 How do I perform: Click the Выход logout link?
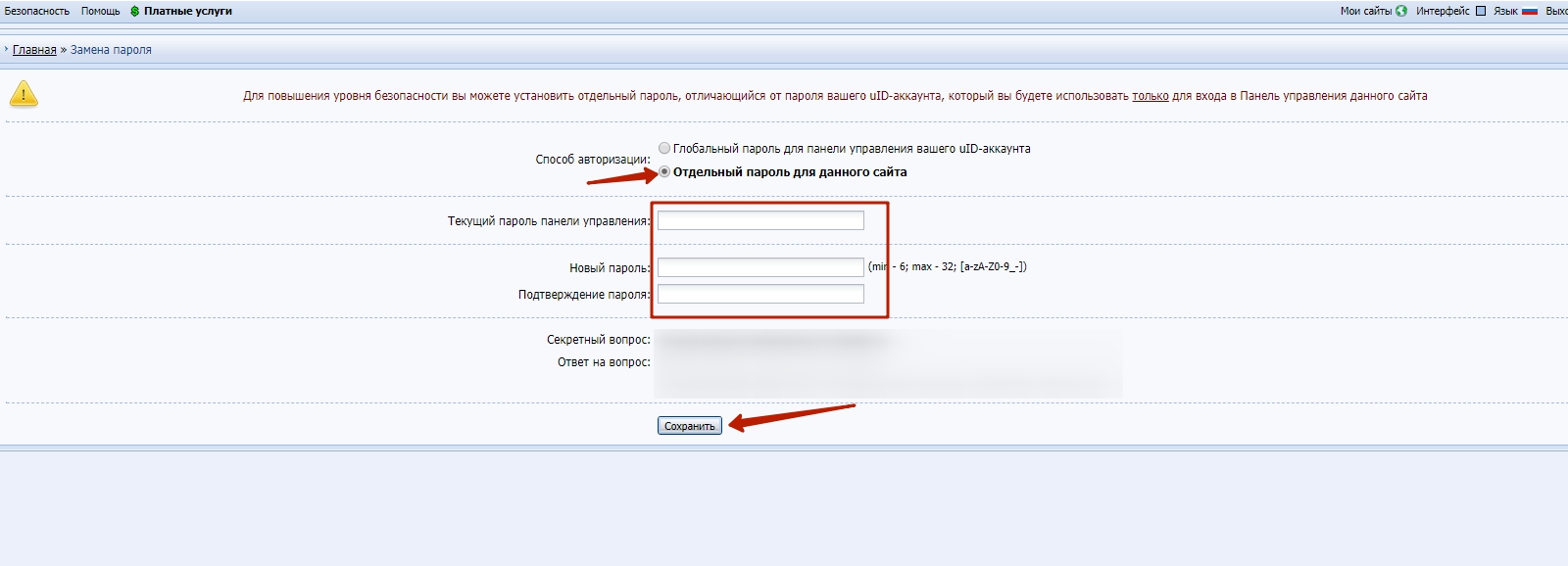click(x=1556, y=12)
